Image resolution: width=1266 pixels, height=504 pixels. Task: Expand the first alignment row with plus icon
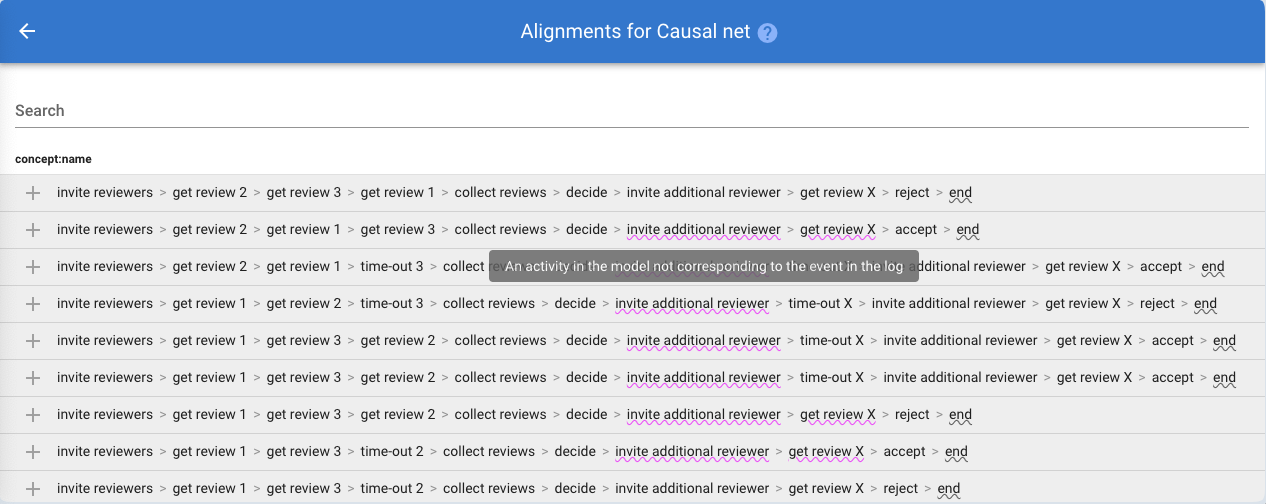[x=32, y=193]
